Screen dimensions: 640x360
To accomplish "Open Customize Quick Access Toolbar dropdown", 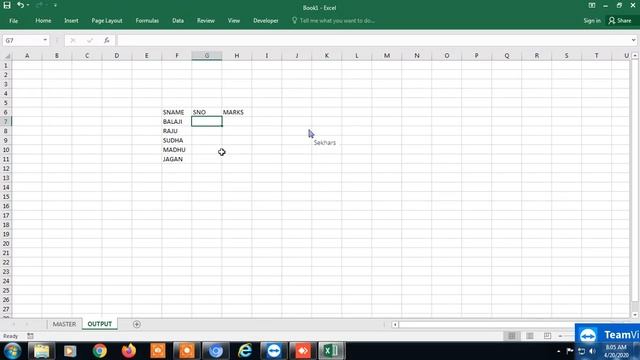I will (55, 5).
